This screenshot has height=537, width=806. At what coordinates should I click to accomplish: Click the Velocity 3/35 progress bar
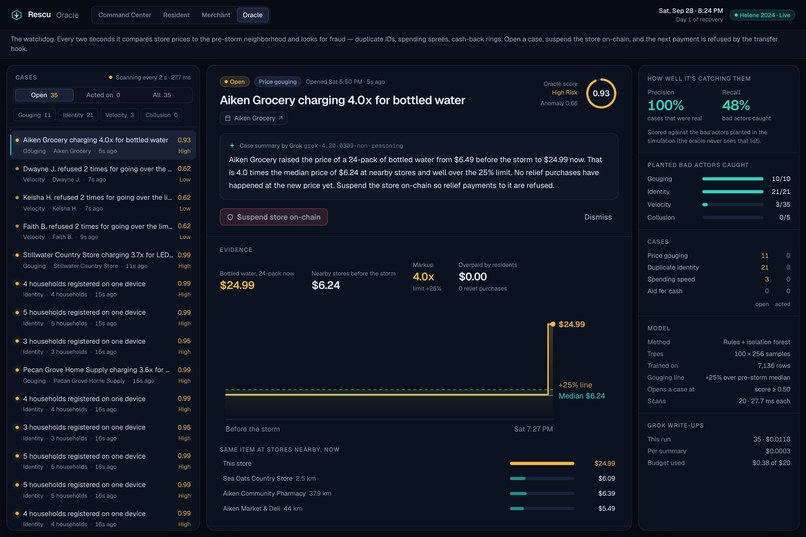click(732, 205)
